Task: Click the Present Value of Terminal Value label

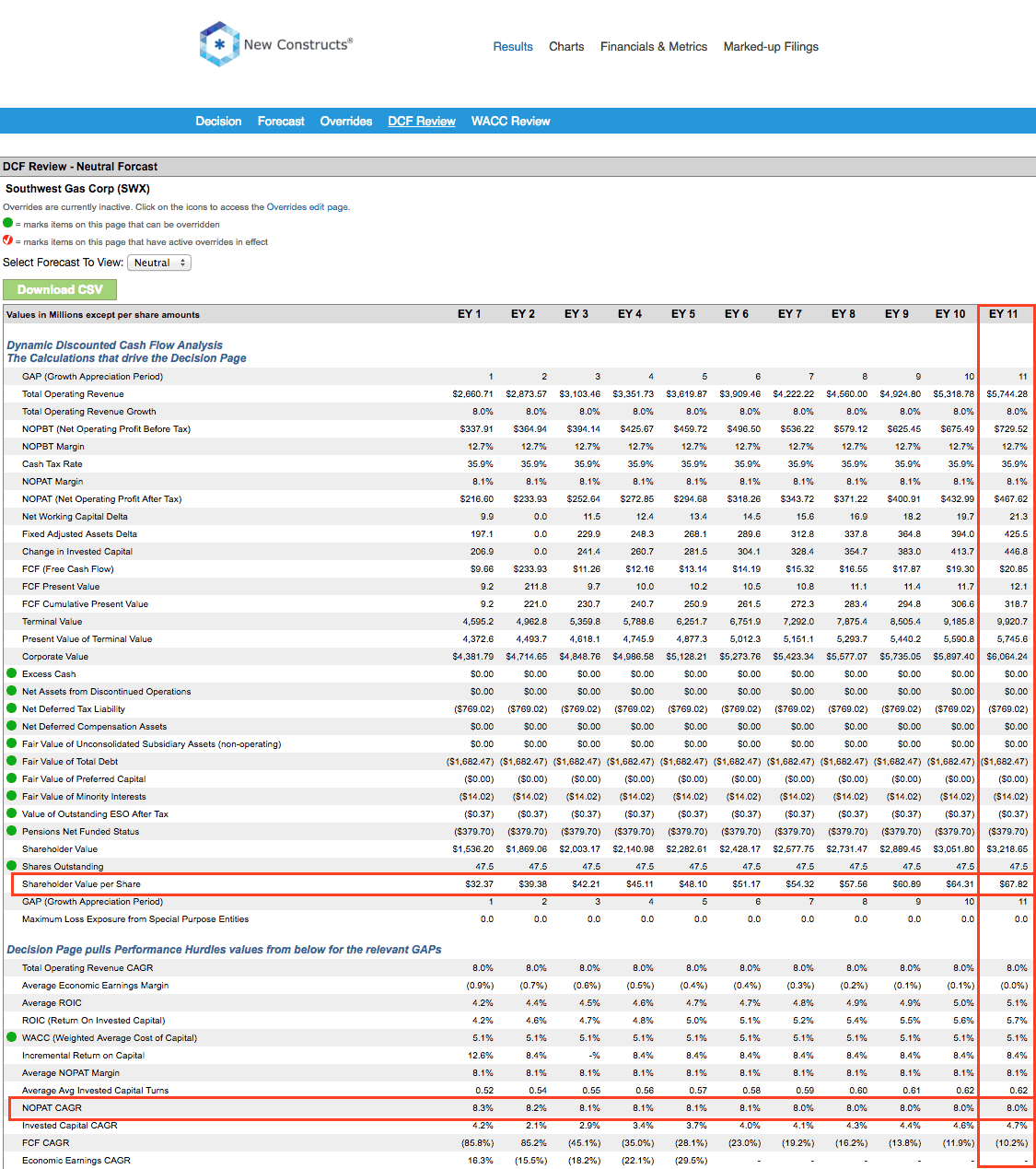Action: point(87,638)
